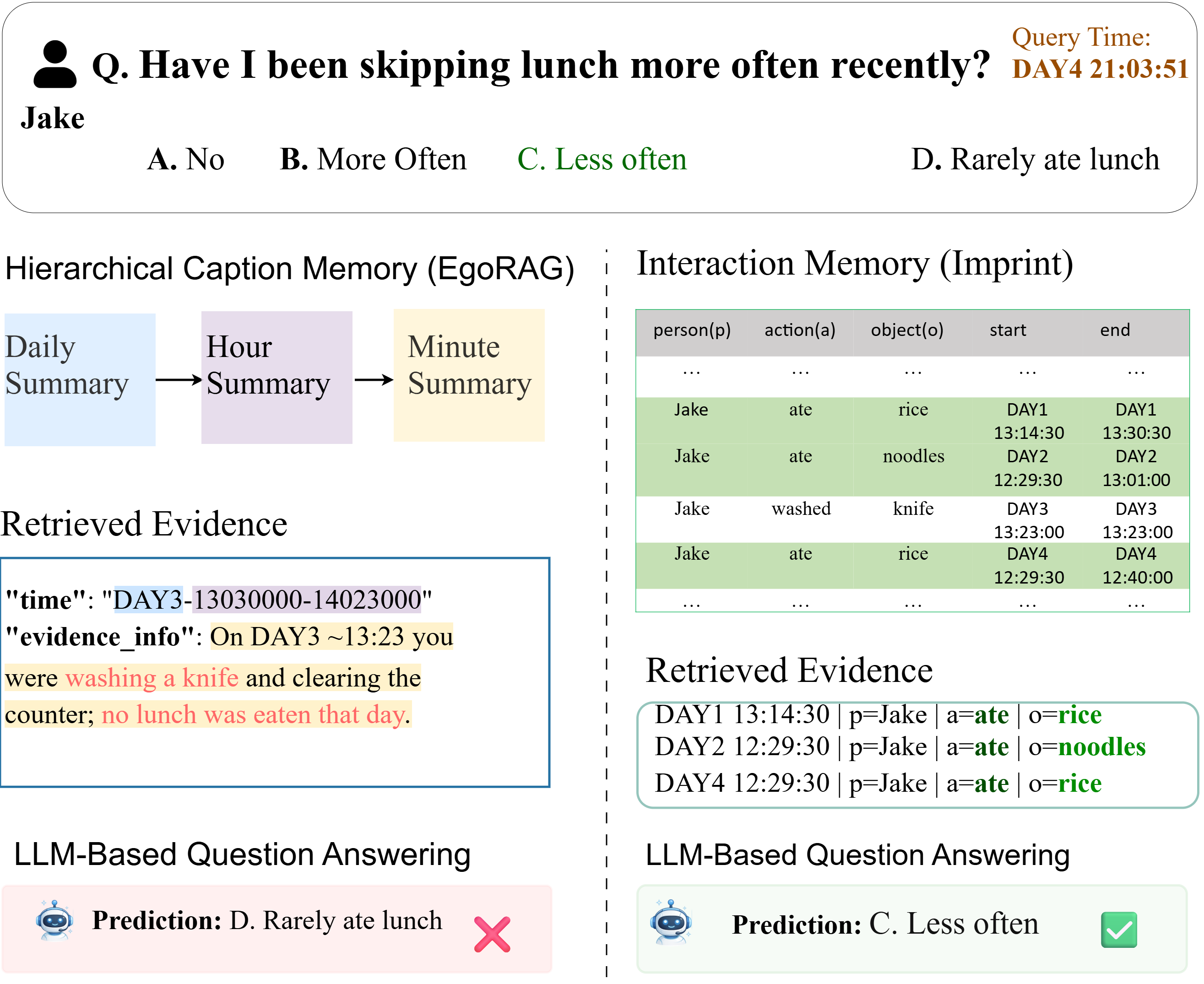Click 'Prediction: D. Rarely ate lunch' text
Image resolution: width=1204 pixels, height=984 pixels.
point(267,922)
